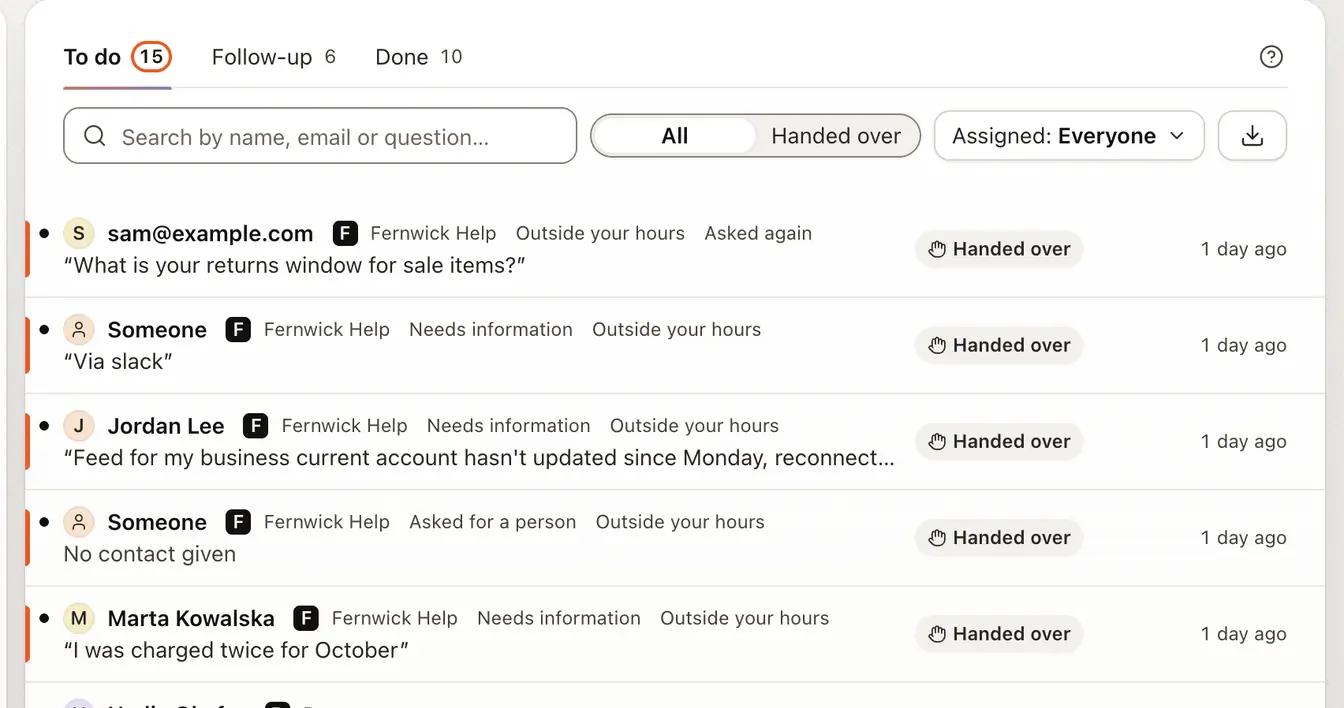This screenshot has height=708, width=1344.
Task: Switch to the Done tab
Action: tap(418, 57)
